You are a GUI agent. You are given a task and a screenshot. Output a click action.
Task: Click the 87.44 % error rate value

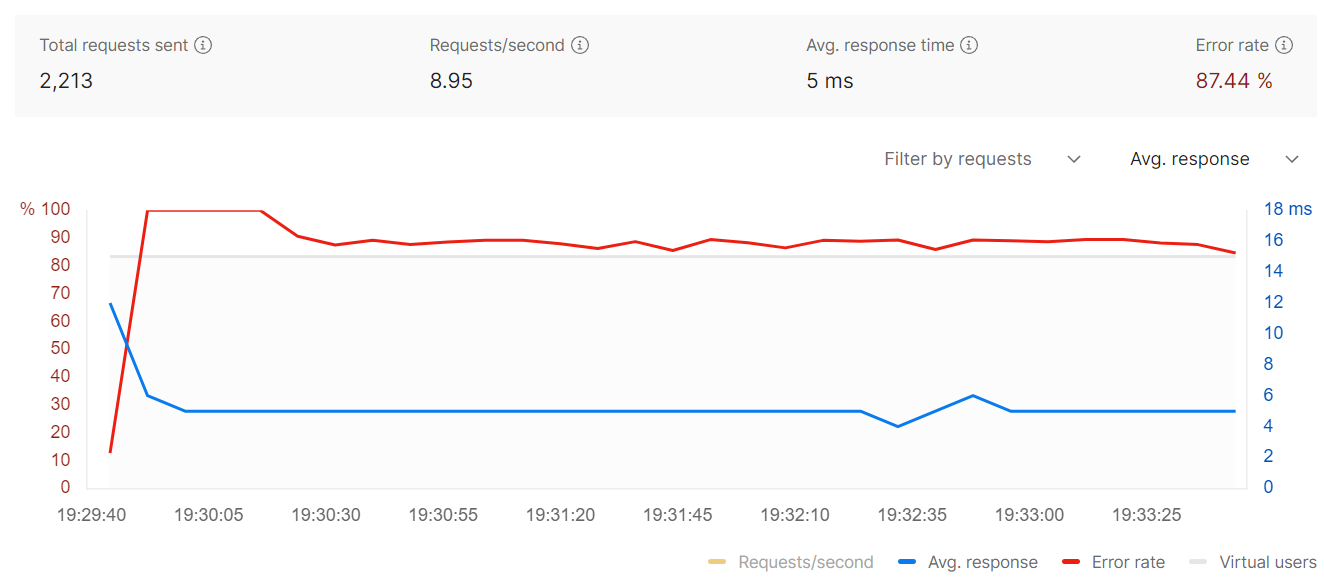(x=1234, y=81)
